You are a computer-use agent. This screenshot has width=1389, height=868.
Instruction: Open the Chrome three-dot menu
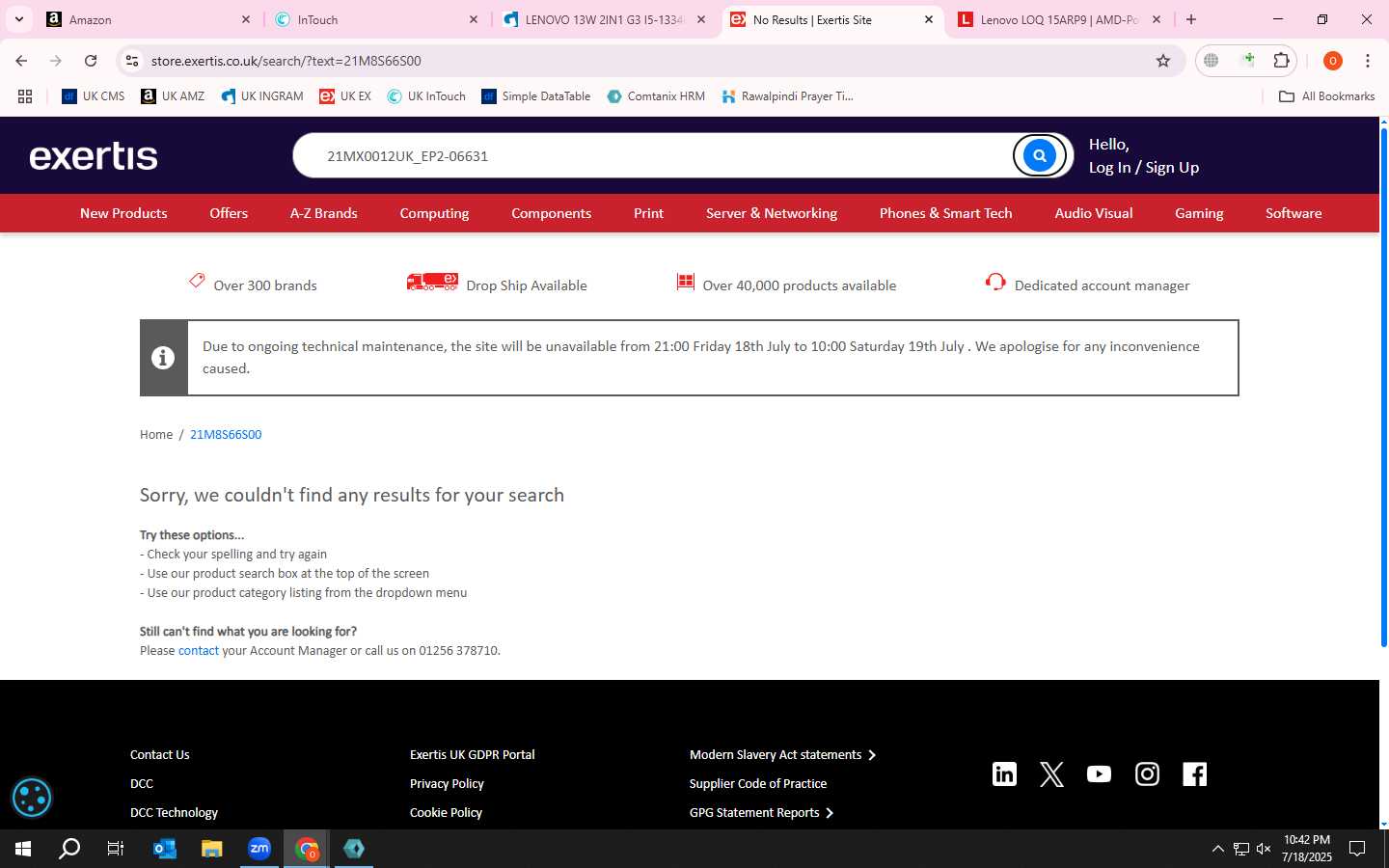1368,61
